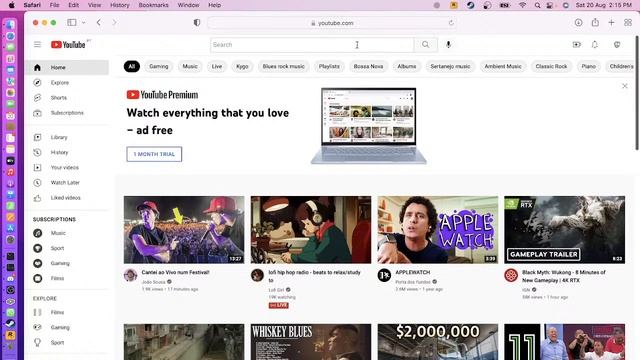Select the Sertanejo music chip
This screenshot has height=360, width=640.
450,66
